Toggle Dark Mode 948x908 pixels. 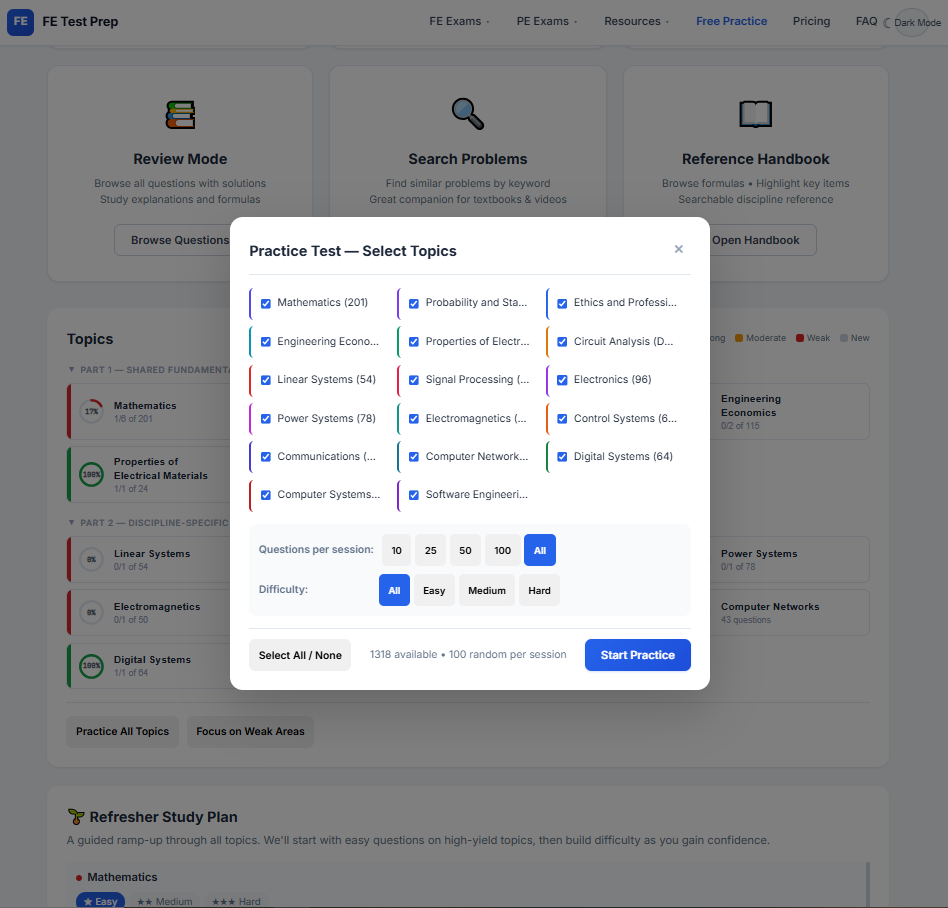(x=912, y=22)
